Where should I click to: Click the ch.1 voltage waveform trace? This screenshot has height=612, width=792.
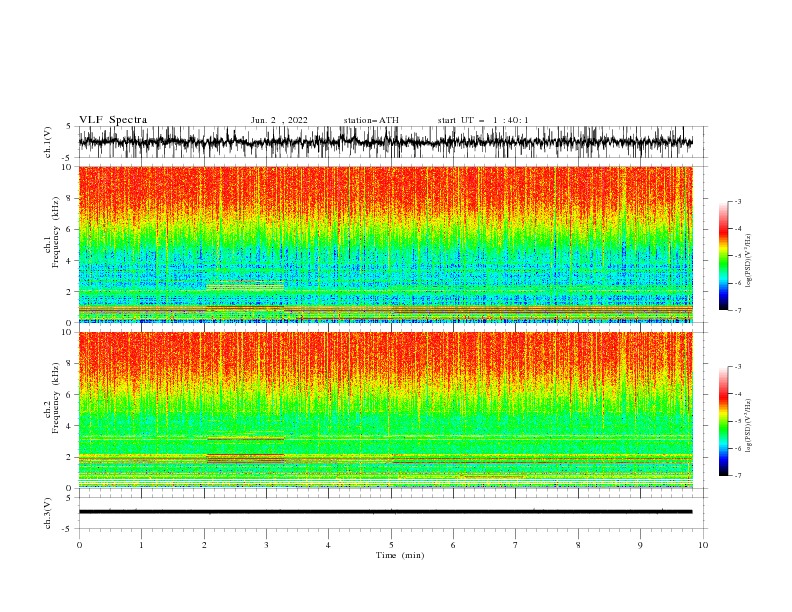tap(385, 142)
